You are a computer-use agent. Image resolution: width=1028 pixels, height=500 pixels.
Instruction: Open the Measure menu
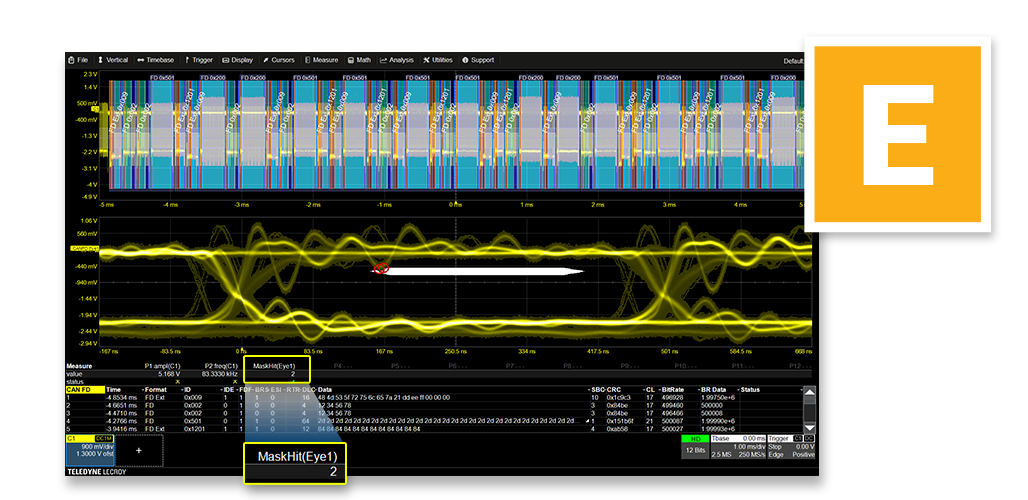pos(322,60)
